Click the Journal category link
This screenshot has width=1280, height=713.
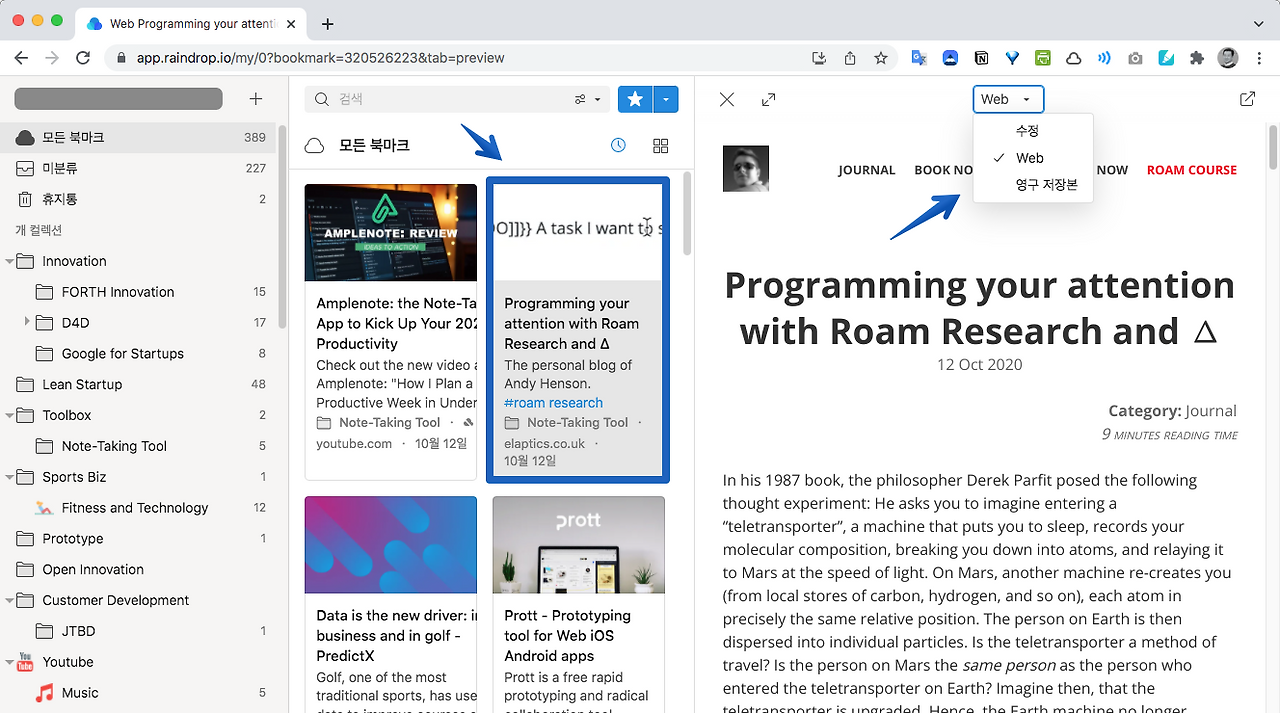[1211, 411]
